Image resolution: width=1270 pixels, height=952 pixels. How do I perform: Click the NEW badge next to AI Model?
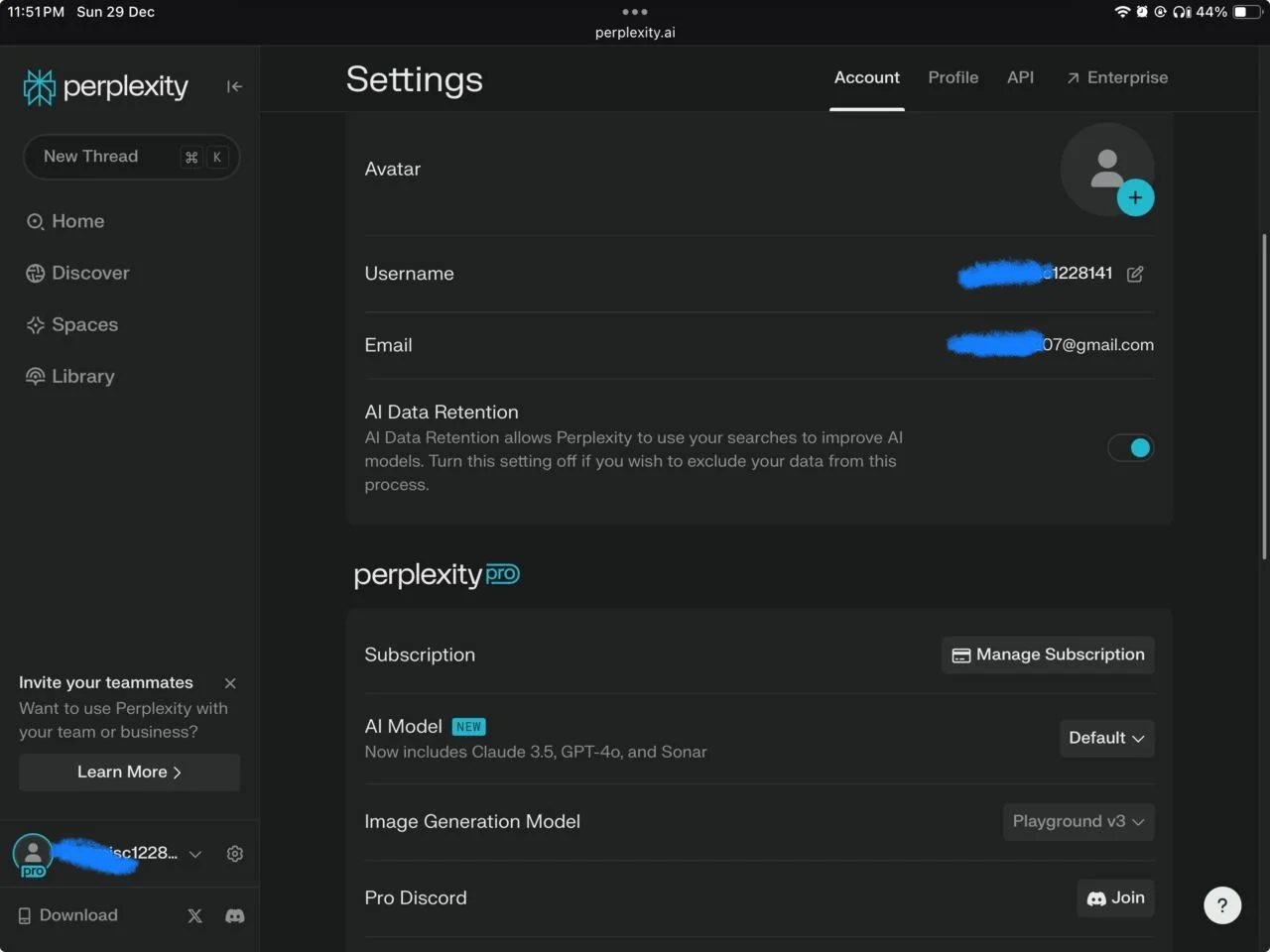(x=468, y=727)
